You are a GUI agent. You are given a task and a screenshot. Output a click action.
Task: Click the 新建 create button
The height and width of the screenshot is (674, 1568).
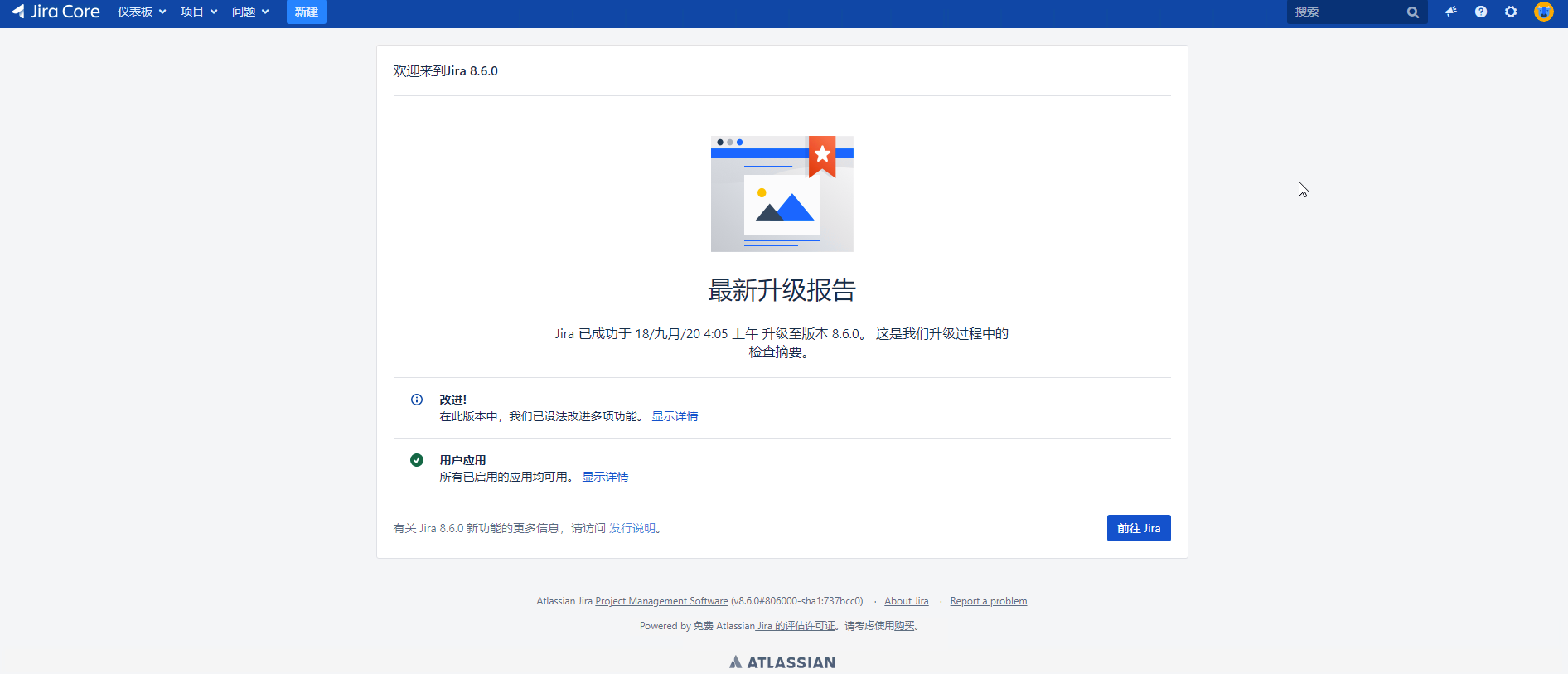point(307,12)
